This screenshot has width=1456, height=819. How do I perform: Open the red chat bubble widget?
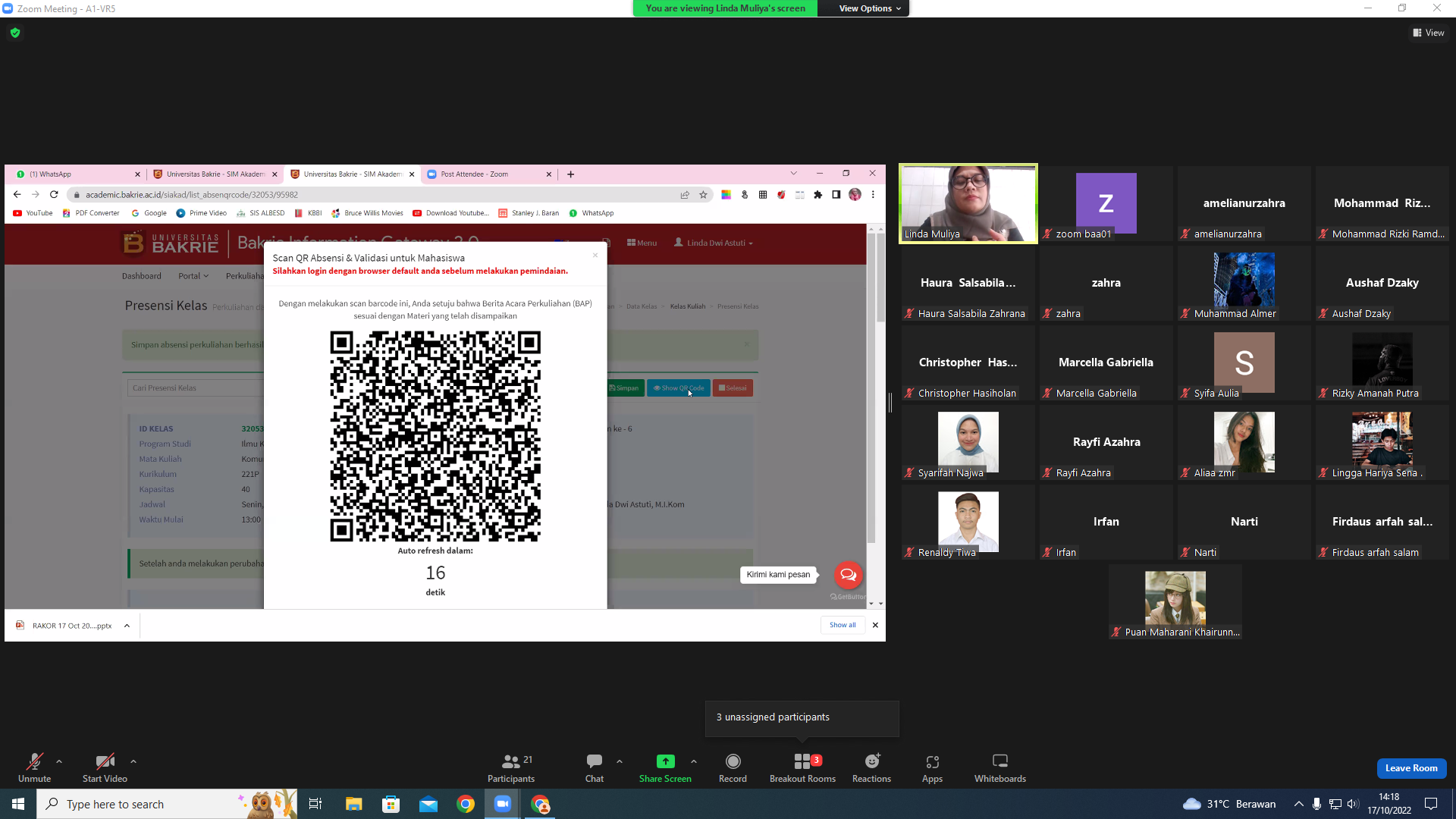point(848,575)
